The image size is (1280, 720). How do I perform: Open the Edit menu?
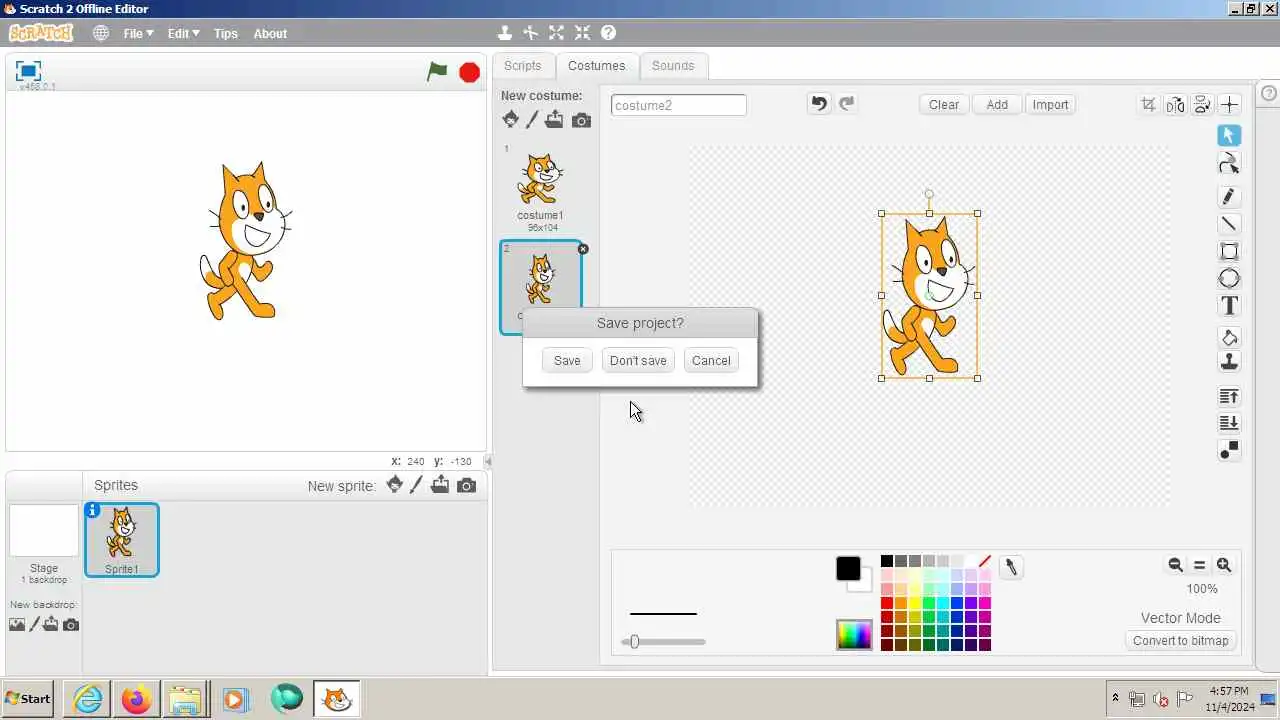tap(183, 33)
